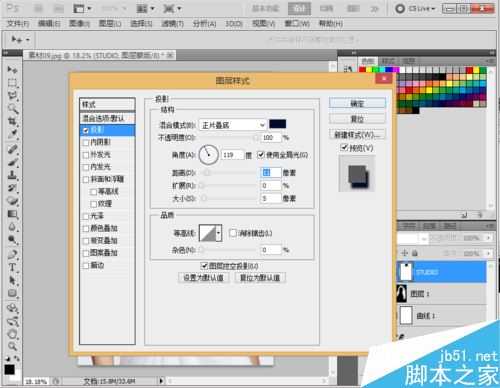
Task: Enable the 内阴影 inner shadow checkbox
Action: pyautogui.click(x=86, y=142)
